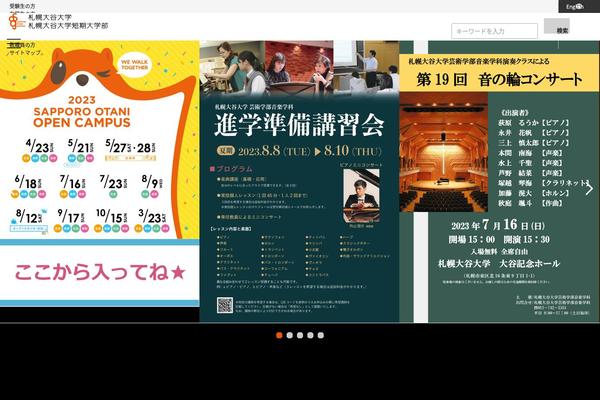Click the 5/21 open campus date

click(x=80, y=150)
